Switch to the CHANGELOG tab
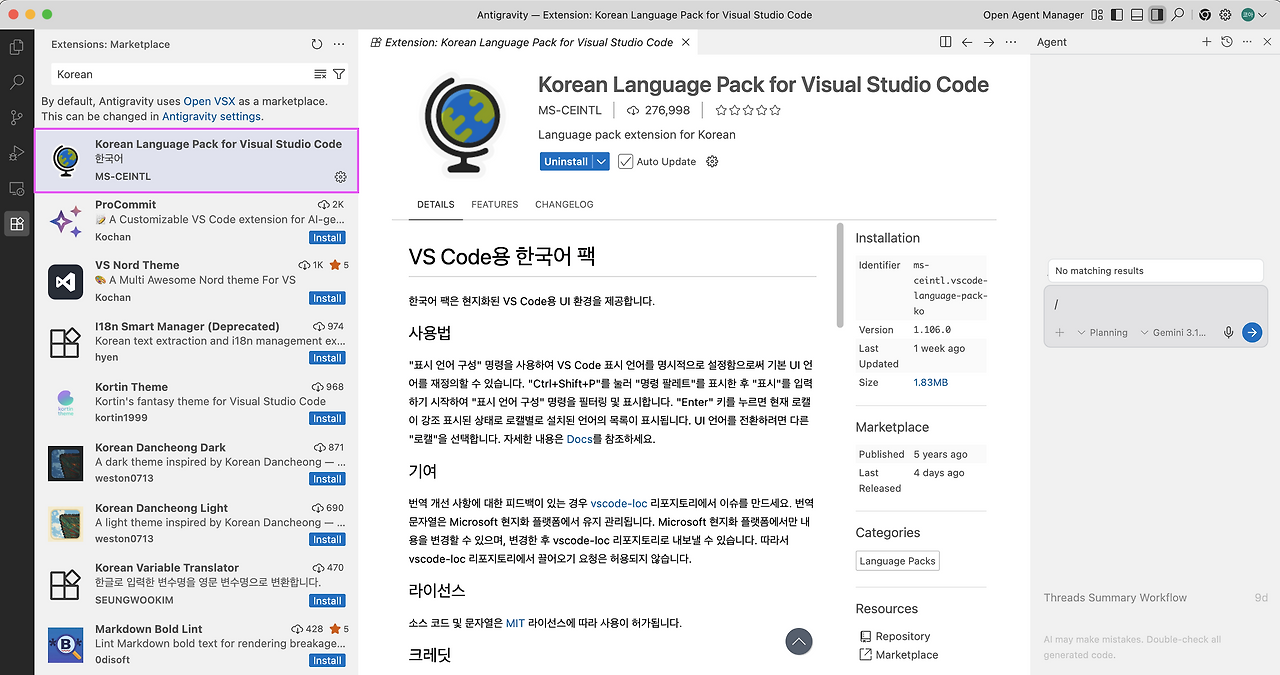 [564, 204]
